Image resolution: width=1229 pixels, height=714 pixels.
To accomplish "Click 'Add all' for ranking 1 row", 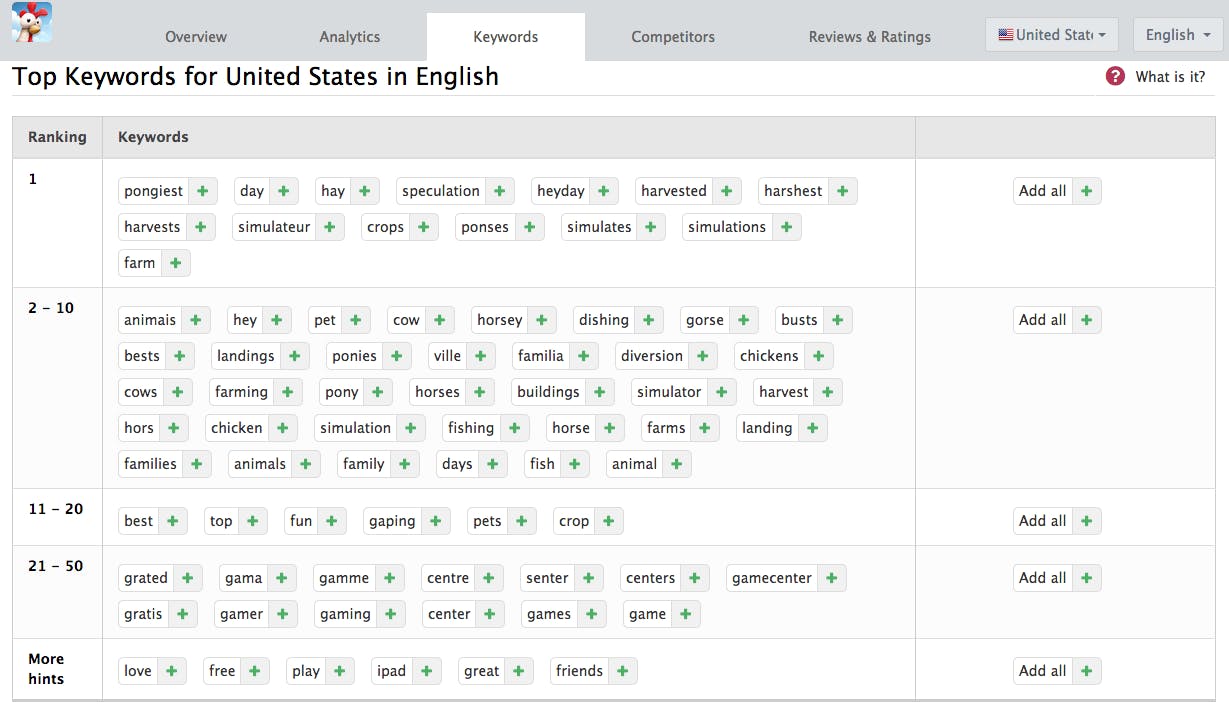I will [1056, 191].
